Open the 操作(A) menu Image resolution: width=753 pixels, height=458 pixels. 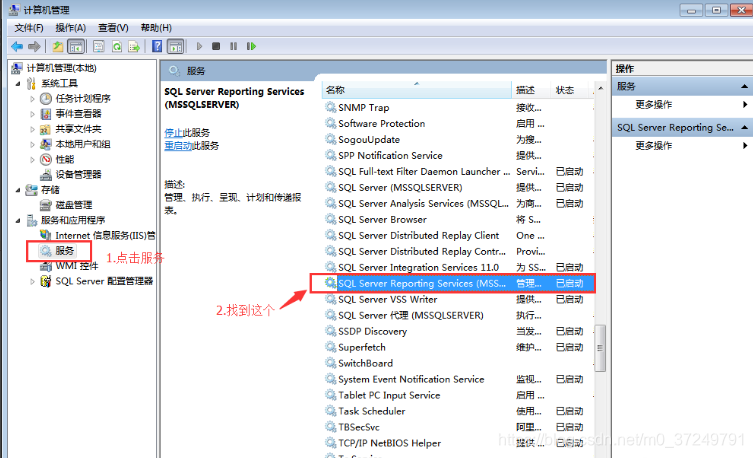pyautogui.click(x=71, y=28)
